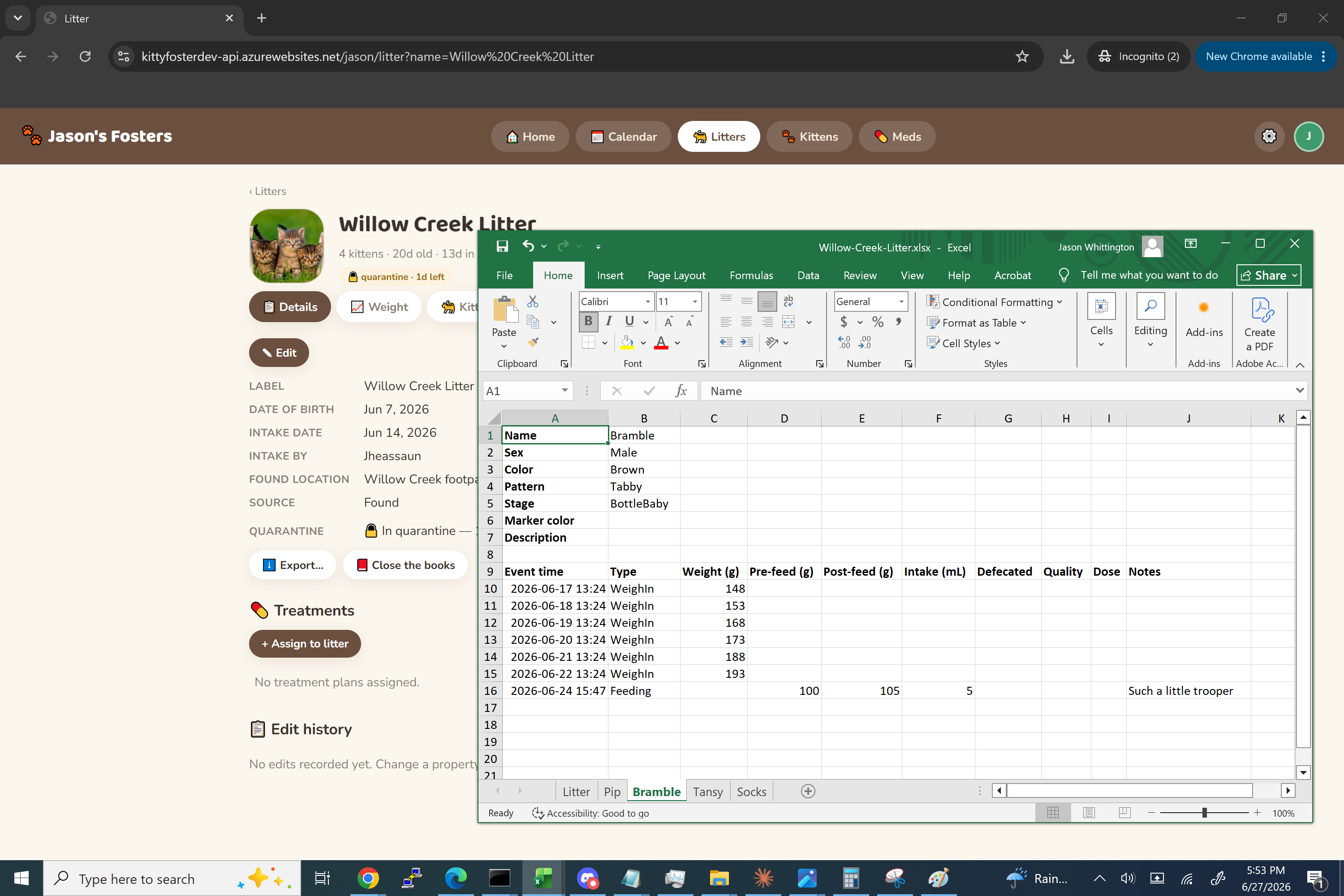Open Create a PDF Acrobat tool
Viewport: 1344px width, 896px height.
coord(1259,324)
